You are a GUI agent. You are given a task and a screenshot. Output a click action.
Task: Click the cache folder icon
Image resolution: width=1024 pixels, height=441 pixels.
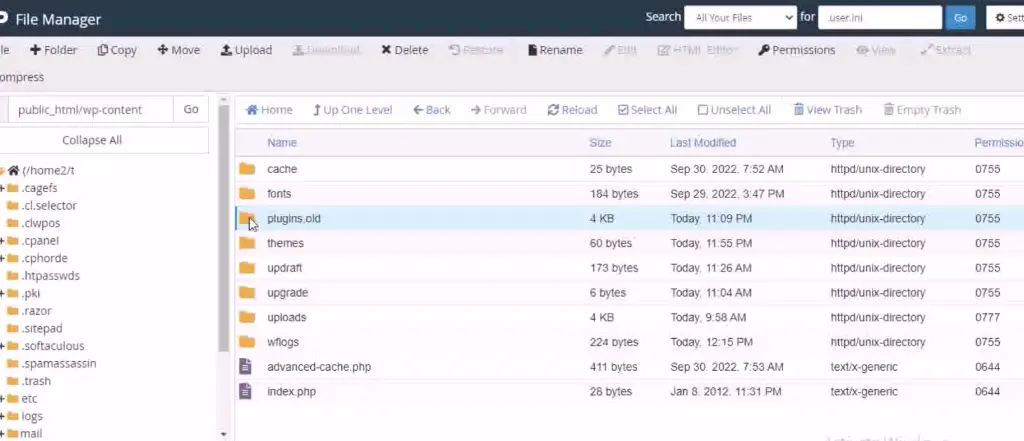pos(247,169)
